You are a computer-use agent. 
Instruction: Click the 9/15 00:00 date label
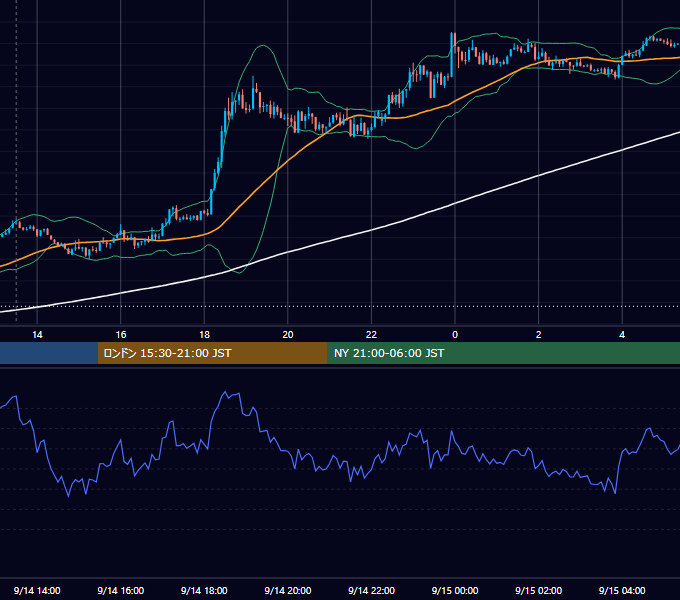point(455,590)
